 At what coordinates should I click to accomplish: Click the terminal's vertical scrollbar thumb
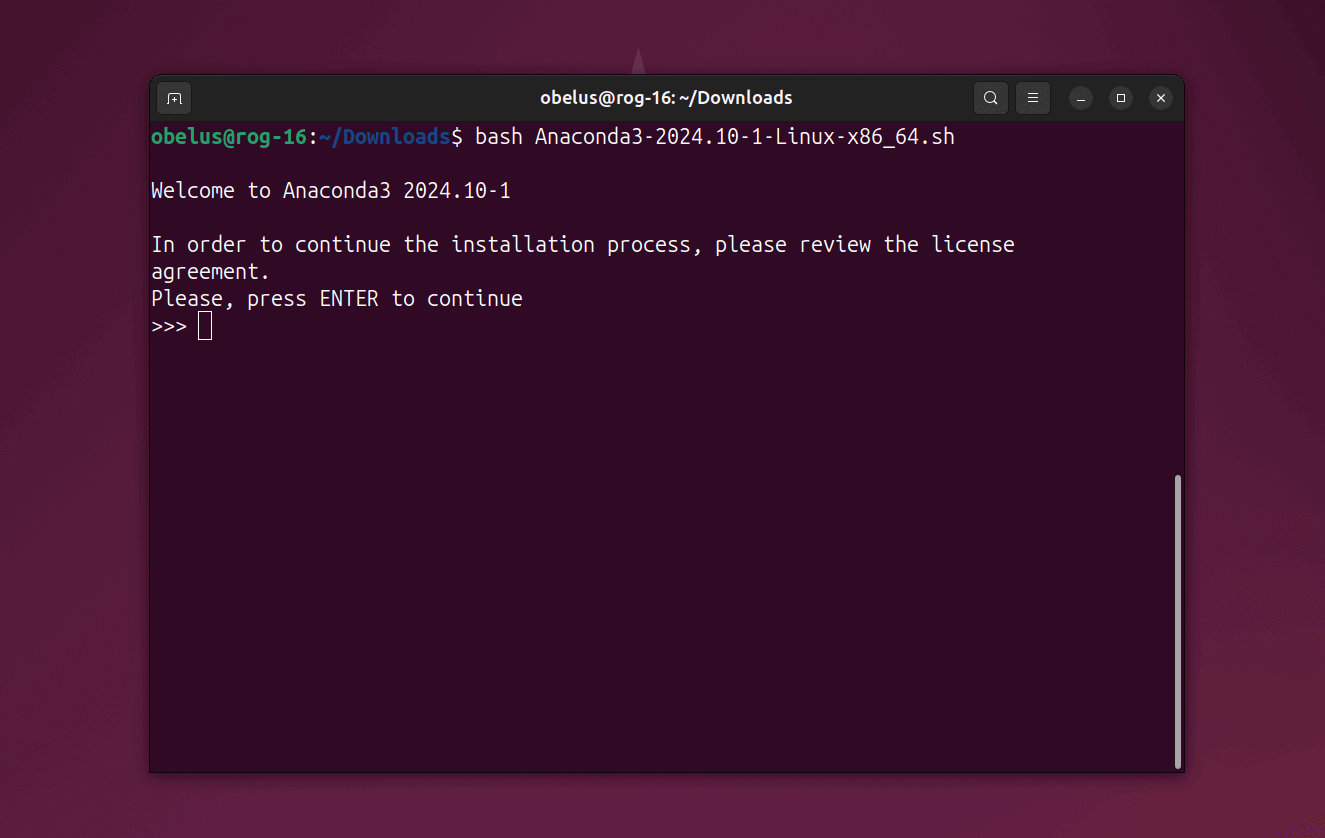pos(1178,620)
